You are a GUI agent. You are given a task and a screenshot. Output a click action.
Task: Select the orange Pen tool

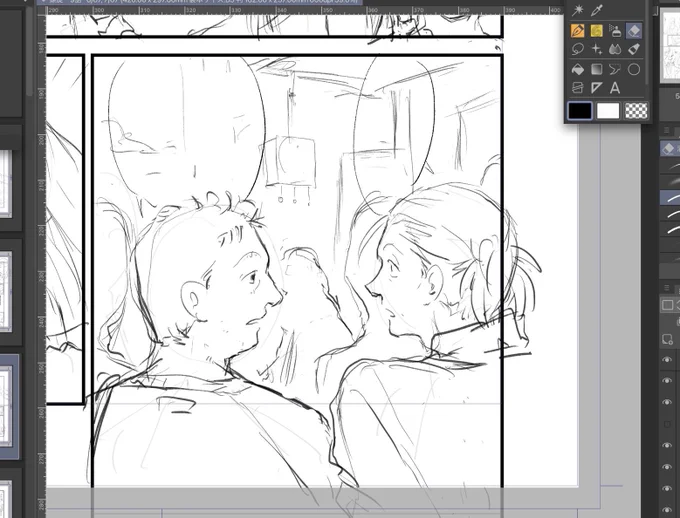point(578,31)
